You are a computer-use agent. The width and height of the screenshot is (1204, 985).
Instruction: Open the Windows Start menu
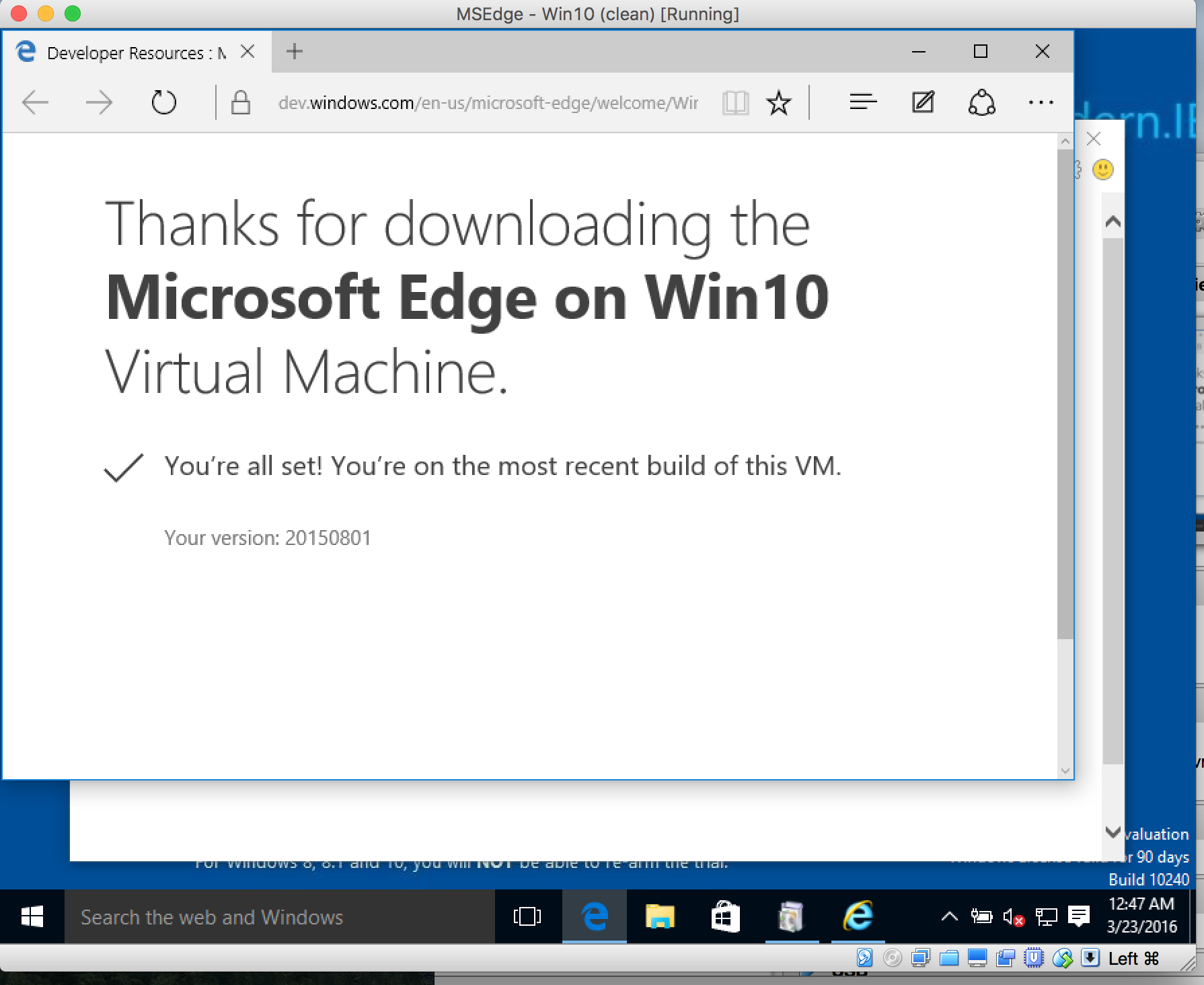[x=32, y=916]
